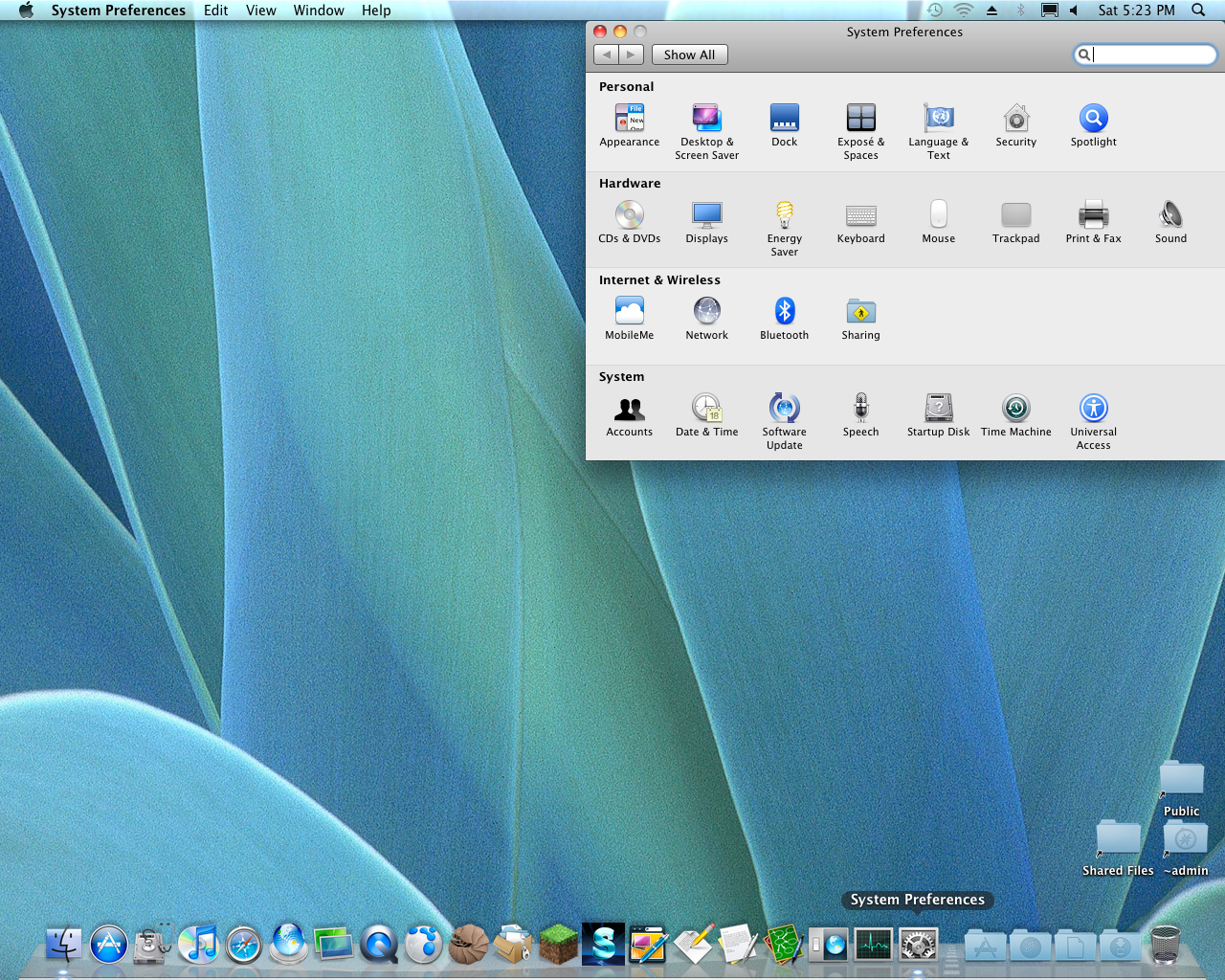Open the Security preference pane
Screen dimensions: 1225x980
pos(1015,125)
